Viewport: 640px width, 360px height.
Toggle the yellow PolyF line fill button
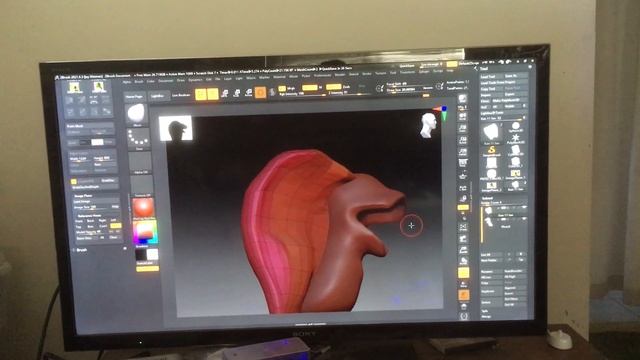[x=463, y=273]
